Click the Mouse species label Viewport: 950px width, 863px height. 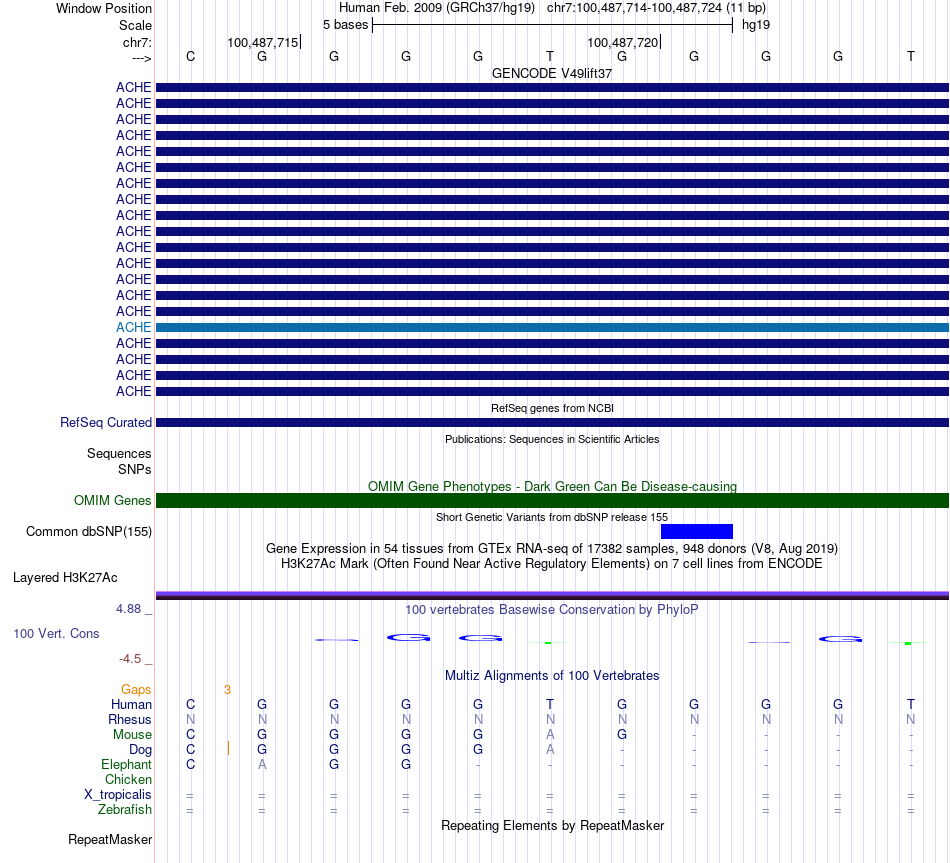[132, 735]
